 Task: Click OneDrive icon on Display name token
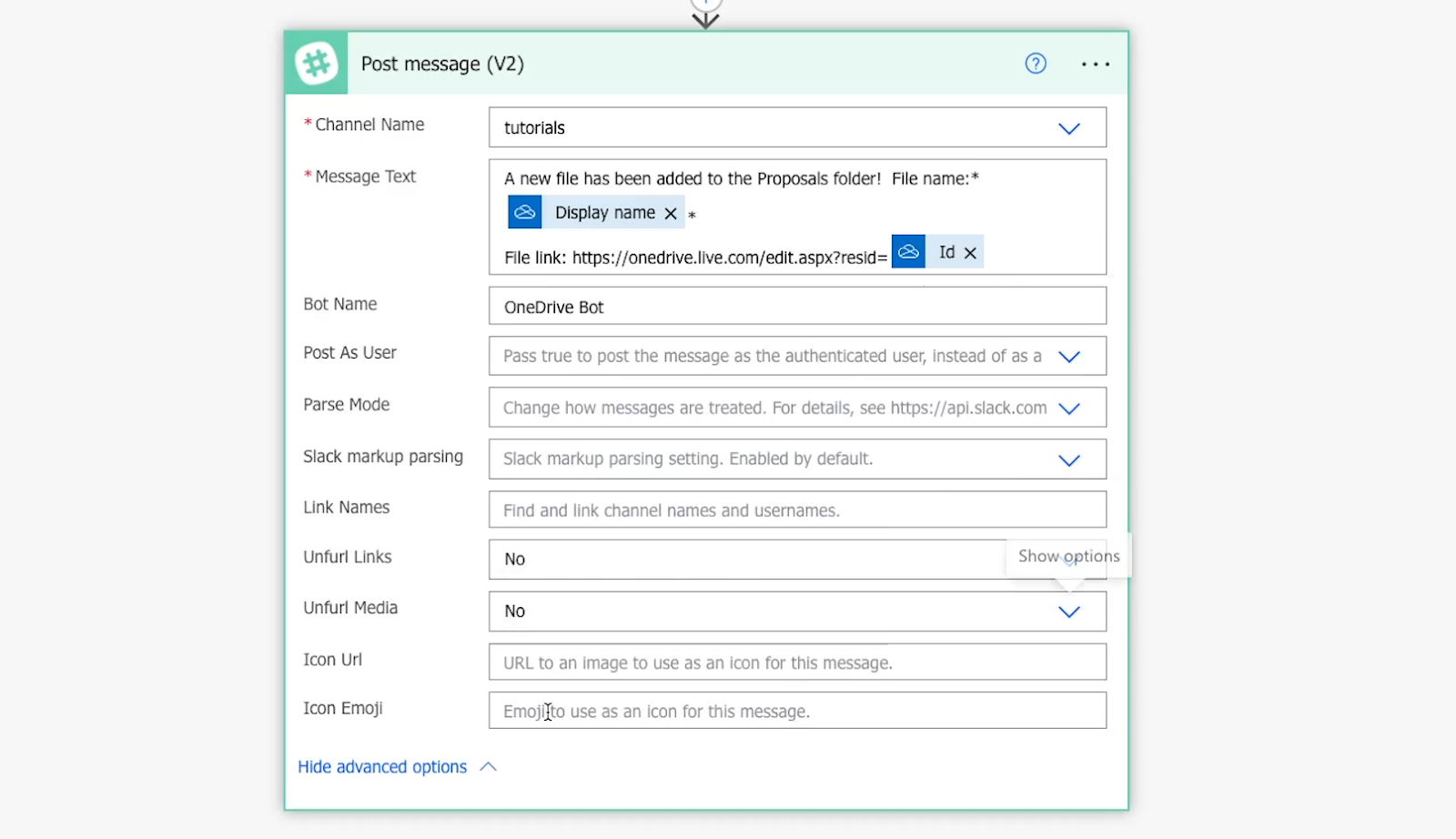tap(525, 212)
